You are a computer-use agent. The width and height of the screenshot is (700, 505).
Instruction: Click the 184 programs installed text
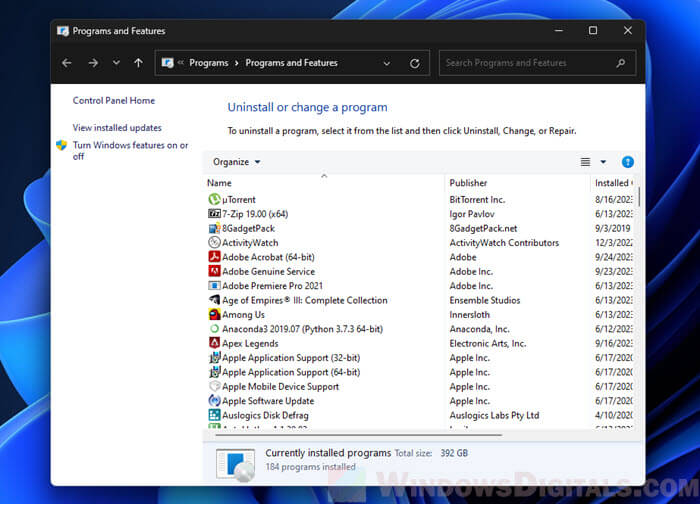tap(310, 467)
